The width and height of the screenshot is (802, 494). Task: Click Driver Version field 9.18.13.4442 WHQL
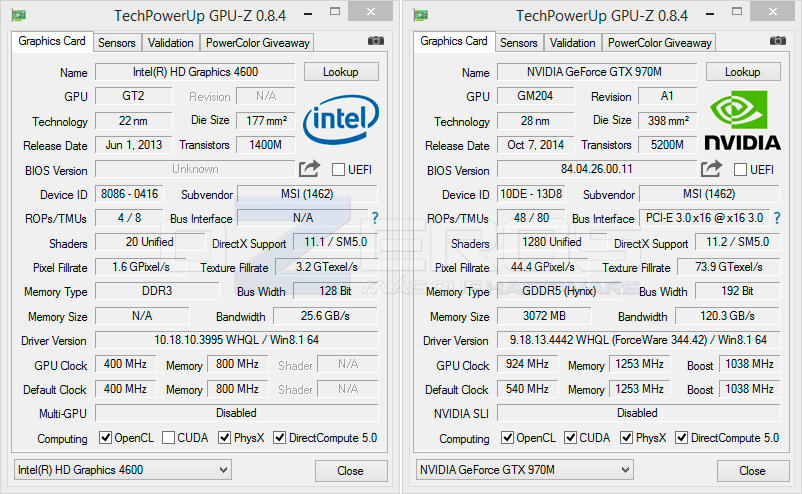[639, 340]
